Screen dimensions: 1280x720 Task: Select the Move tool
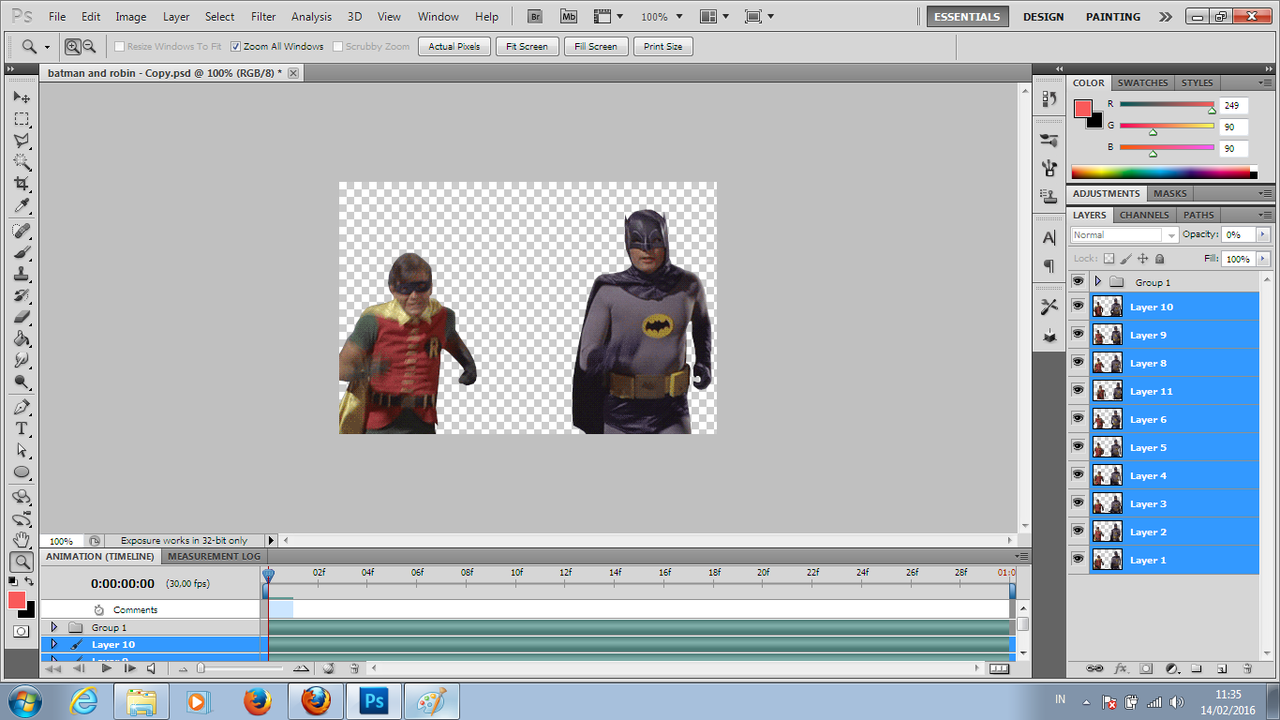pos(21,97)
